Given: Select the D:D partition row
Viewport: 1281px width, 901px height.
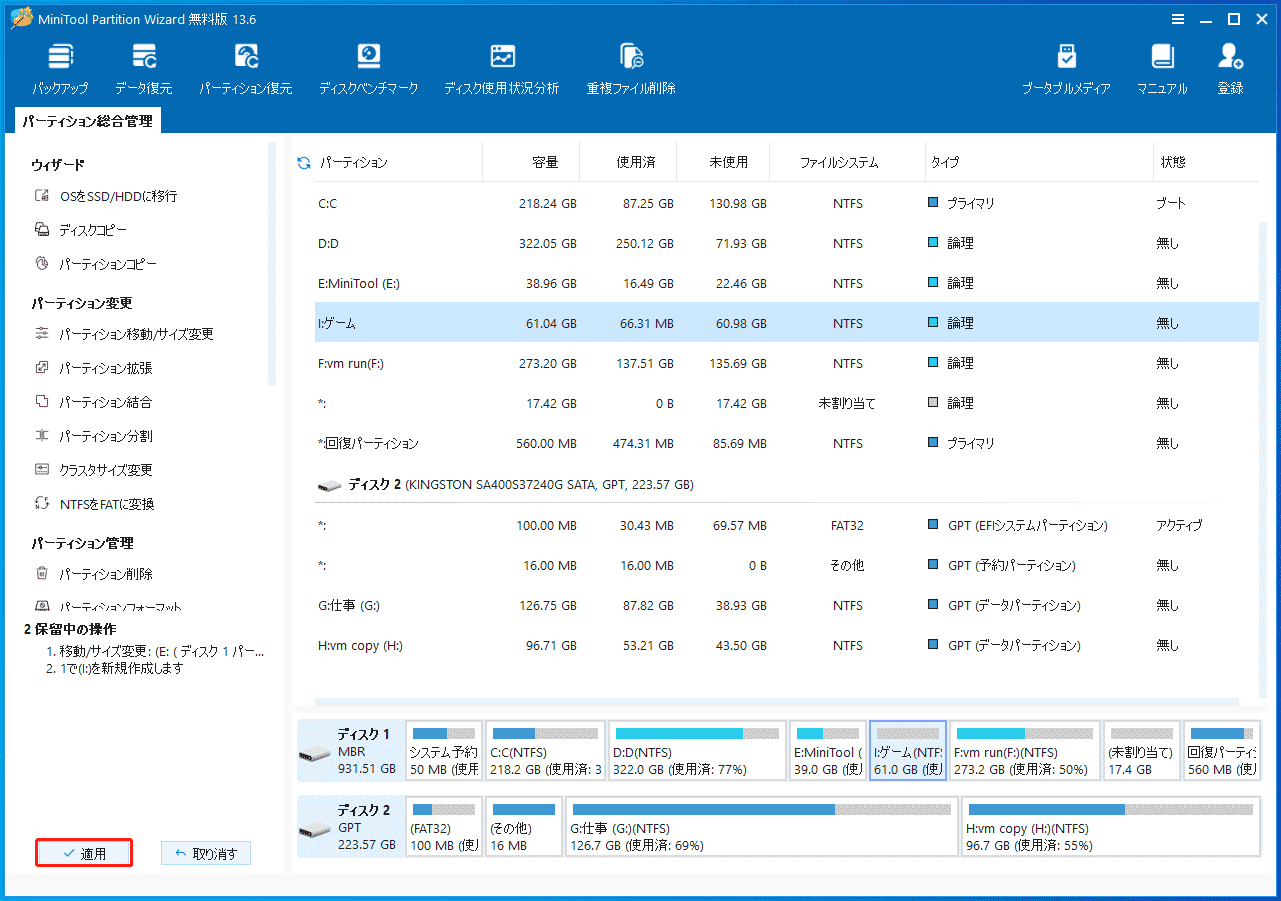Looking at the screenshot, I should coord(786,243).
